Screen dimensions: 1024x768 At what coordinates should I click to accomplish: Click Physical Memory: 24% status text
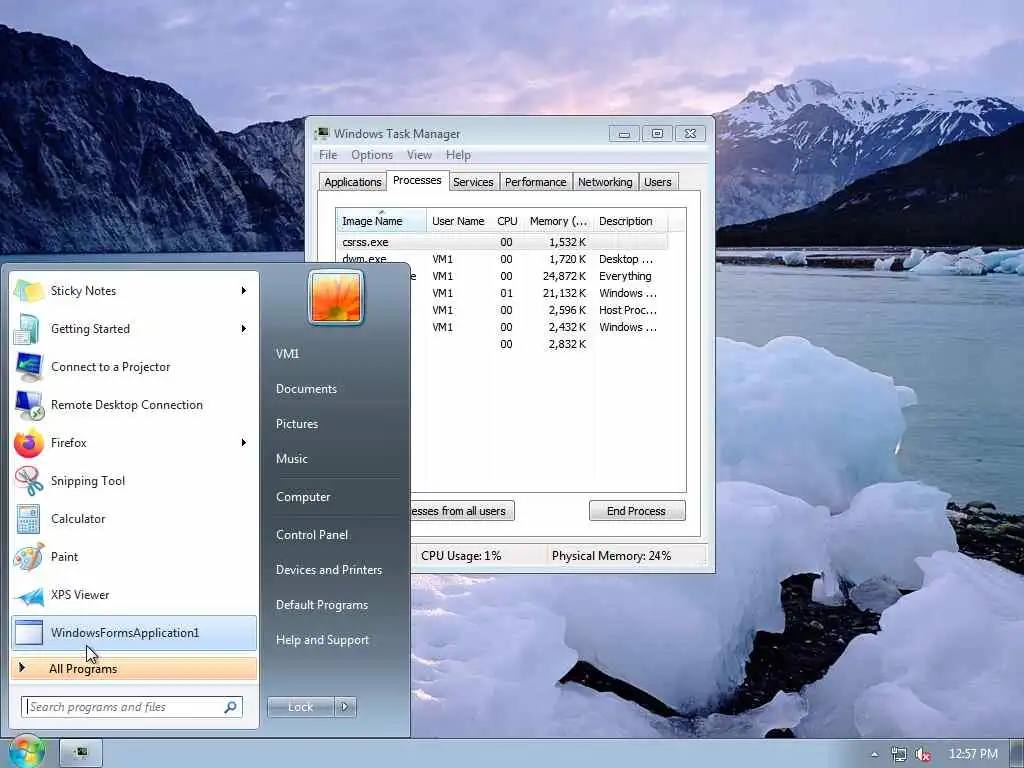tap(611, 556)
